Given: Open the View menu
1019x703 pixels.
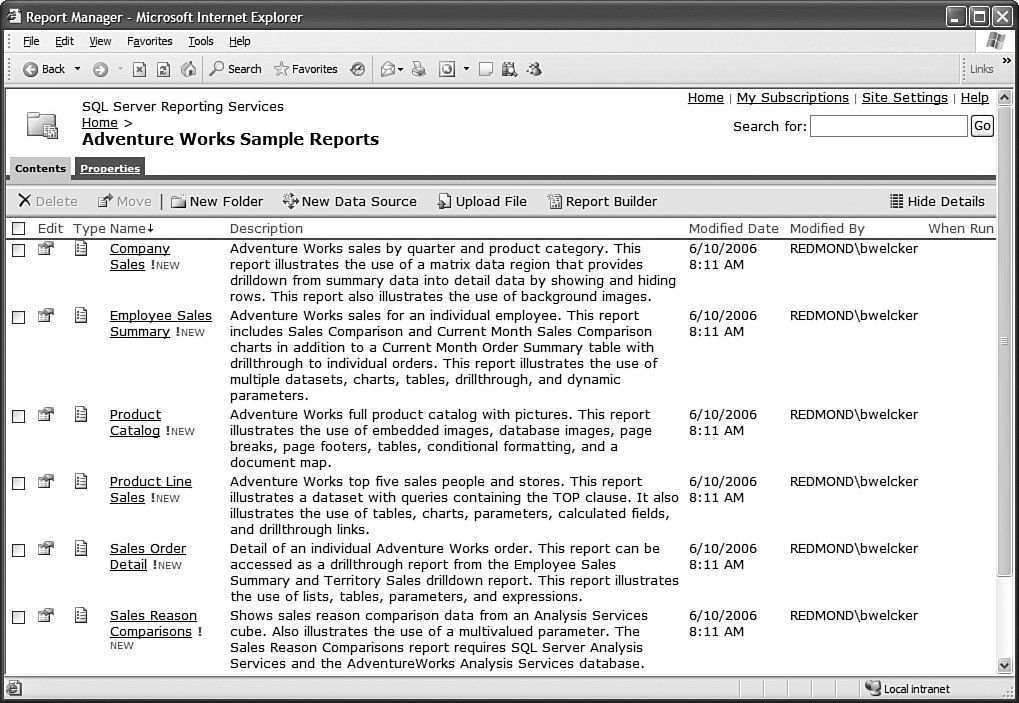Looking at the screenshot, I should tap(100, 41).
